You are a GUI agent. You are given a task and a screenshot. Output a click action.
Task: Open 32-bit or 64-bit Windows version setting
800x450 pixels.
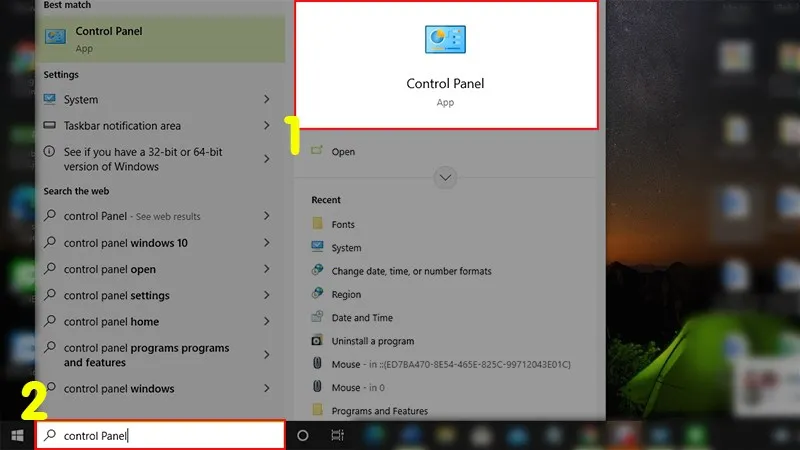(x=160, y=159)
